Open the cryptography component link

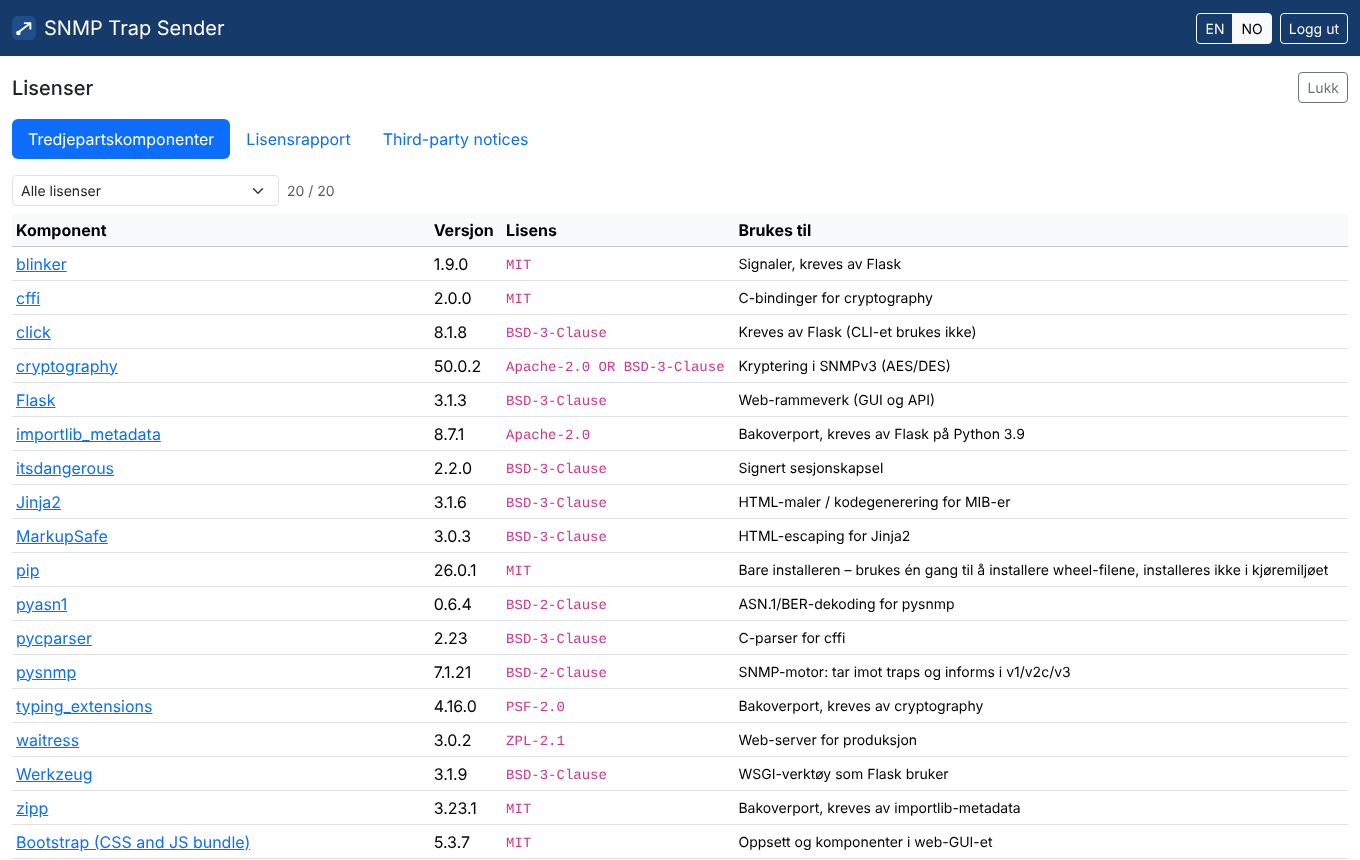coord(67,366)
